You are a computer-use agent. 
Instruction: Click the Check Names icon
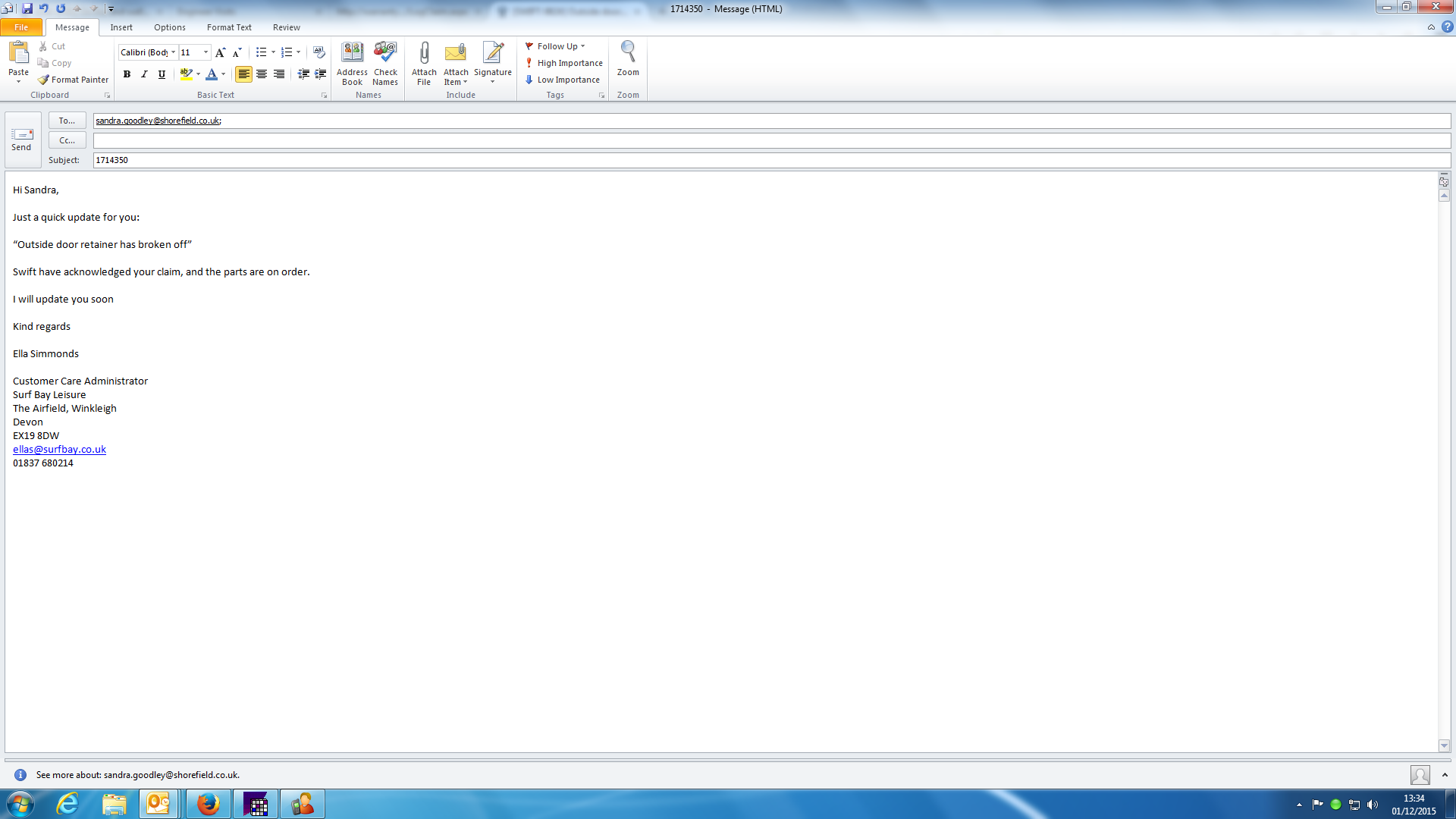click(x=385, y=64)
